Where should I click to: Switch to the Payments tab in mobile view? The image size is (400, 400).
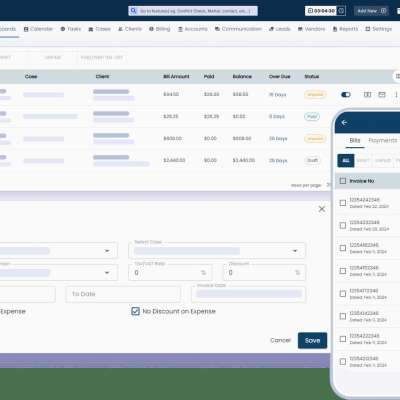click(383, 140)
